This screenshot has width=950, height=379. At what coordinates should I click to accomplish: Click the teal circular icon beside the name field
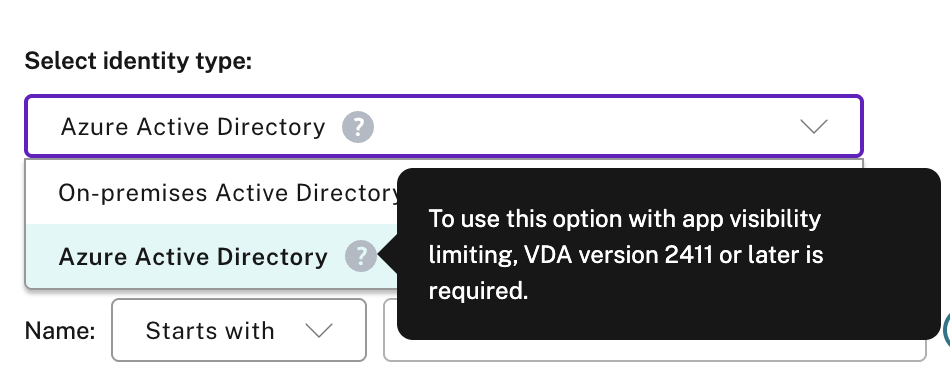946,329
